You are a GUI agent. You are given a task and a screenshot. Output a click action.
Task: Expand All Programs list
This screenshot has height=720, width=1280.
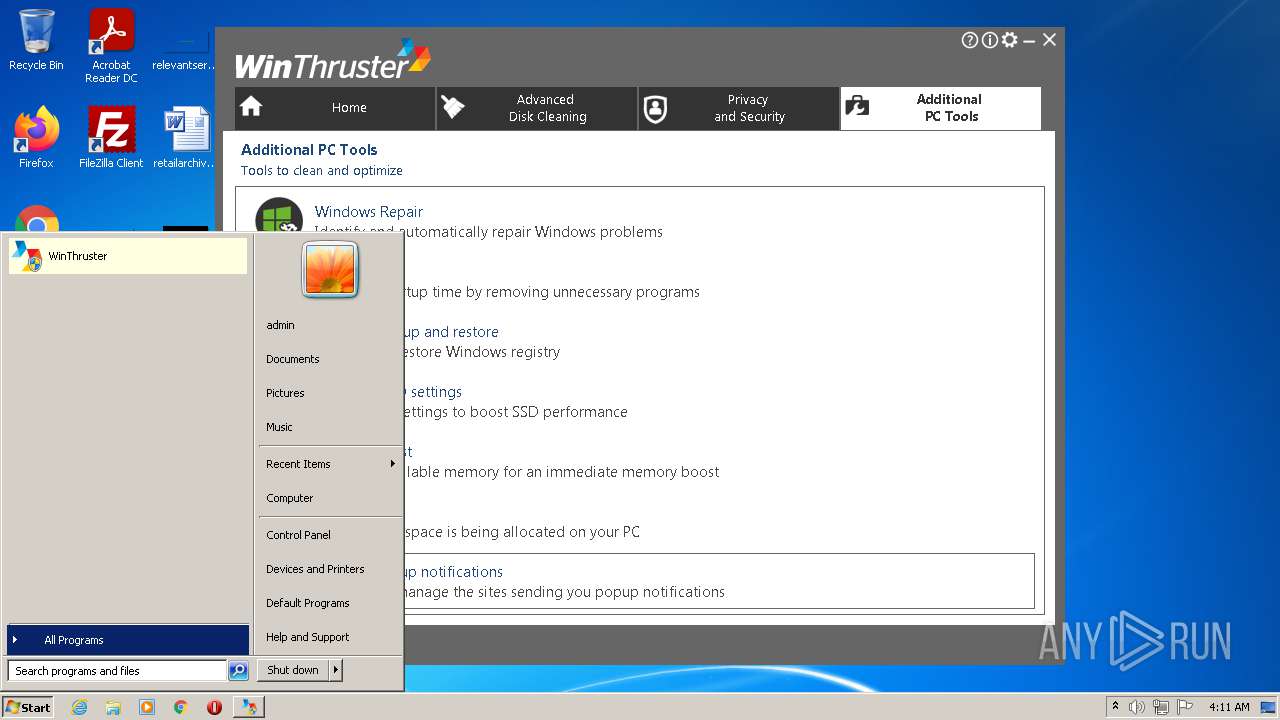click(128, 640)
